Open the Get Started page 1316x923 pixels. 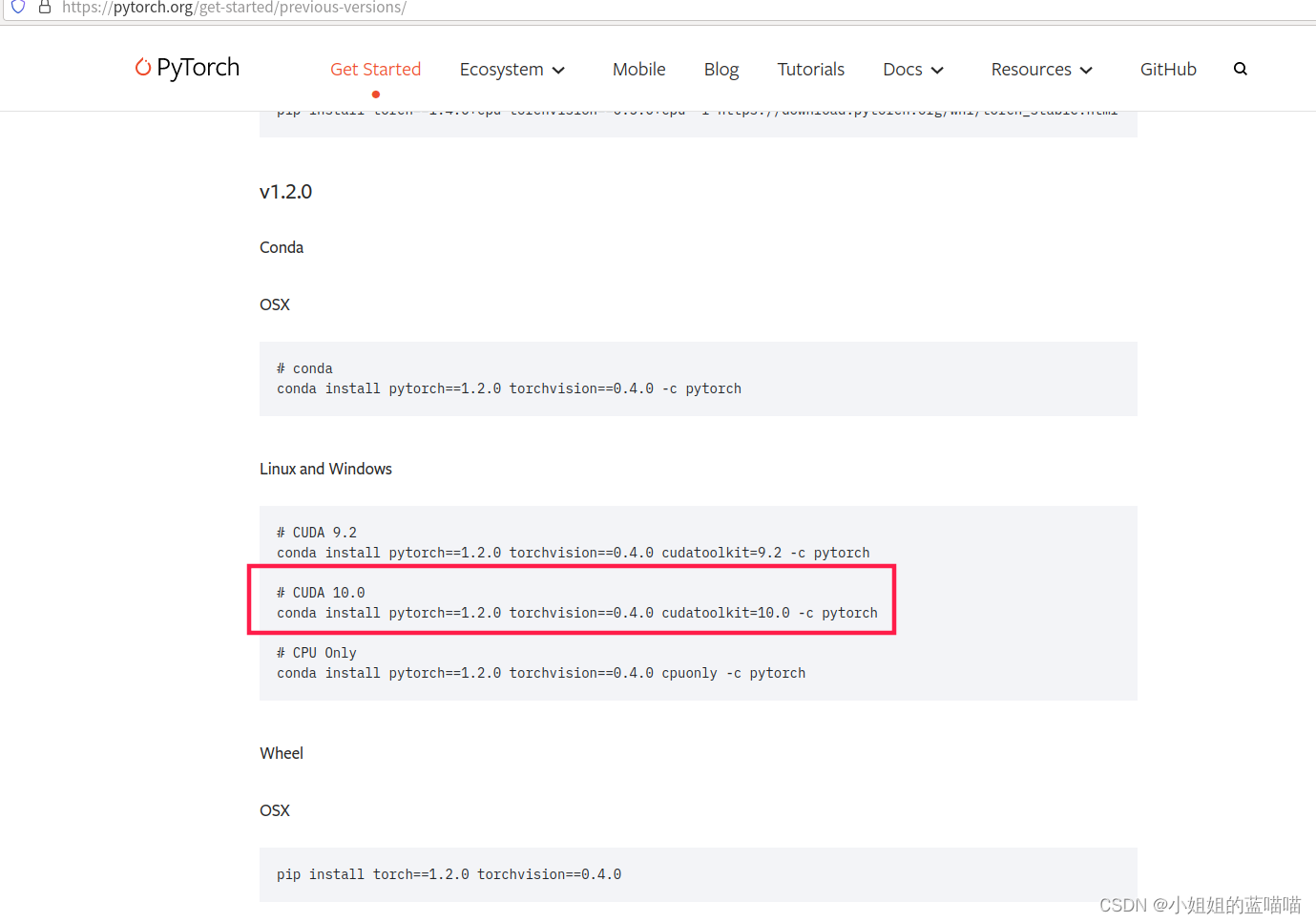point(375,70)
